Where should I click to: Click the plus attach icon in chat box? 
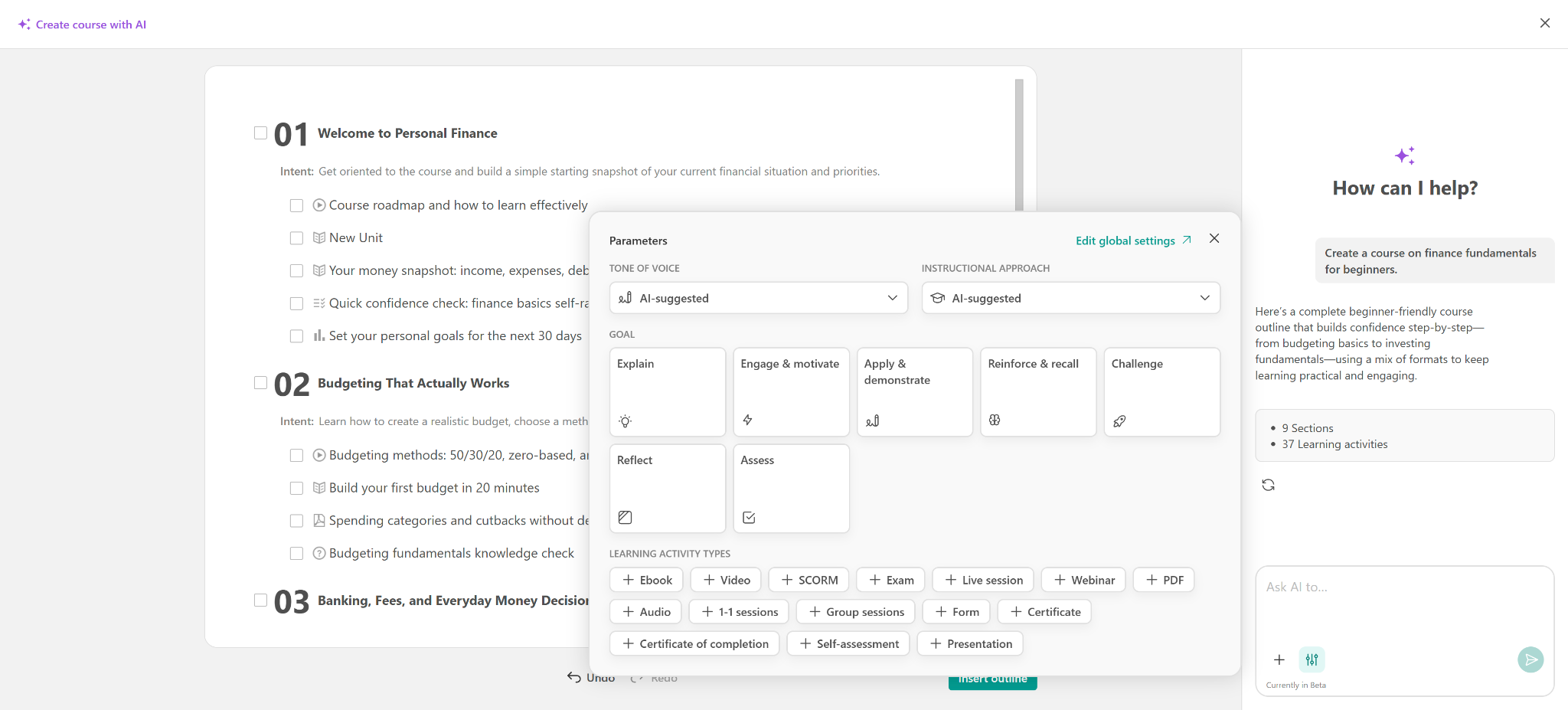pyautogui.click(x=1279, y=659)
